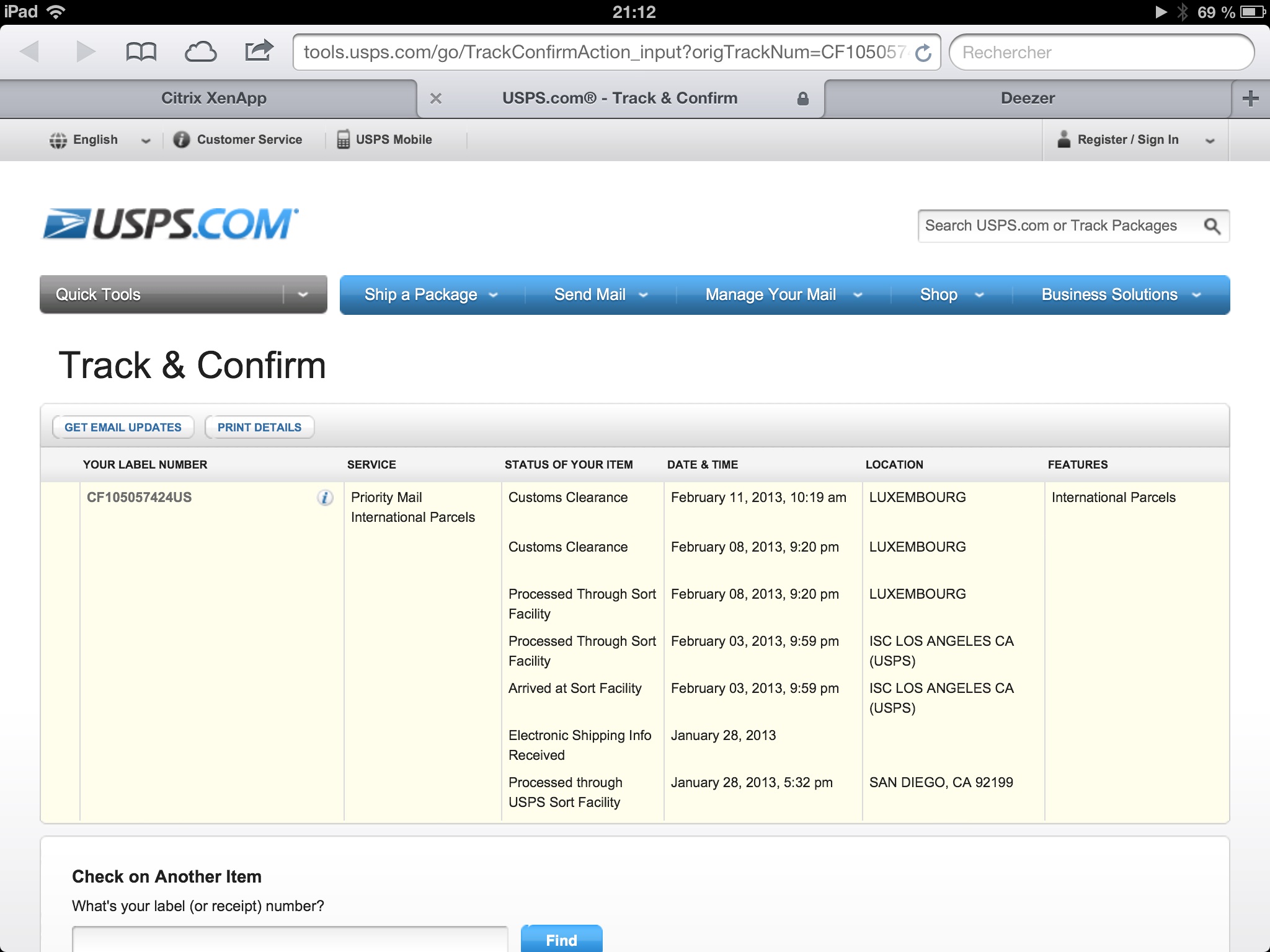Click the magnifier icon in USPS search

pos(1212,226)
